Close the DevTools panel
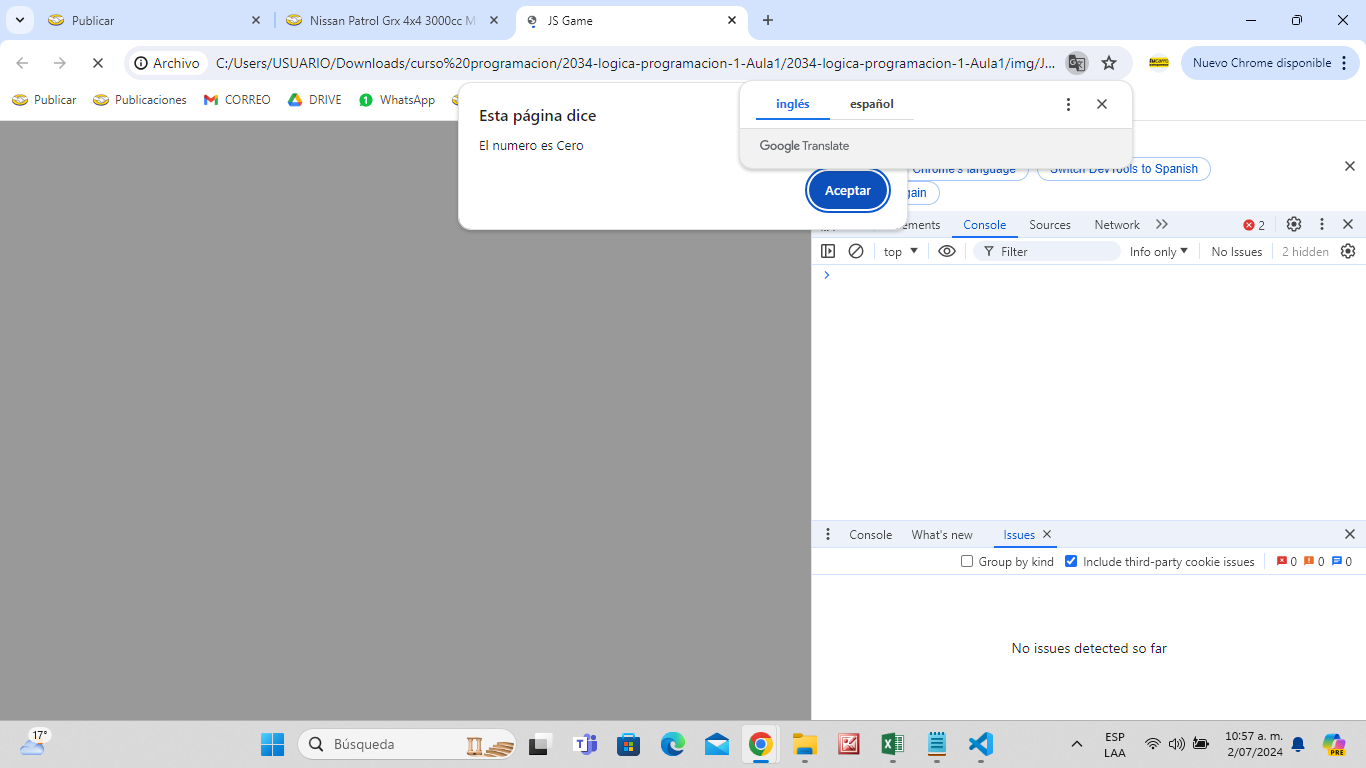 click(x=1348, y=224)
